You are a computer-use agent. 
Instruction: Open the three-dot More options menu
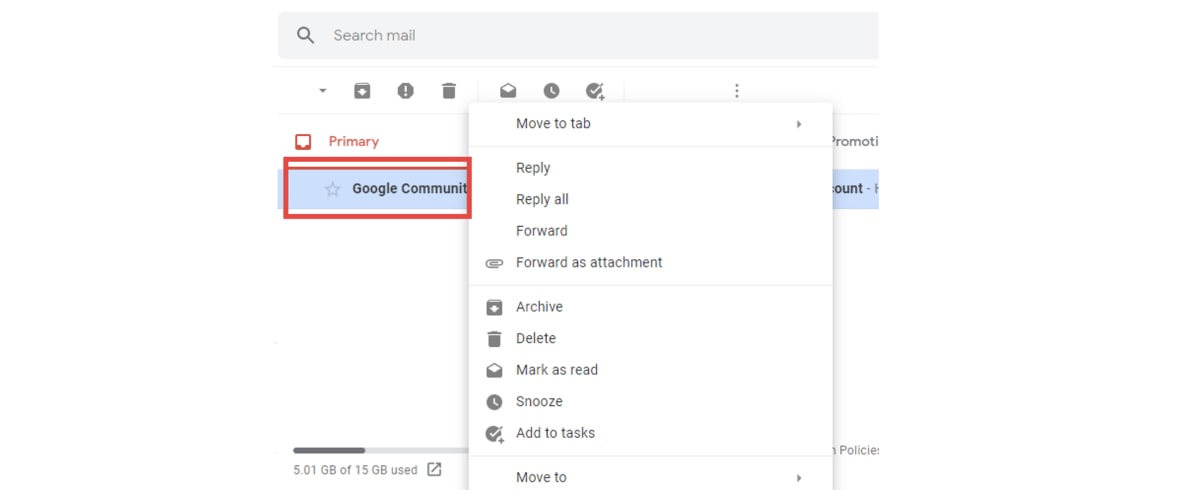737,91
